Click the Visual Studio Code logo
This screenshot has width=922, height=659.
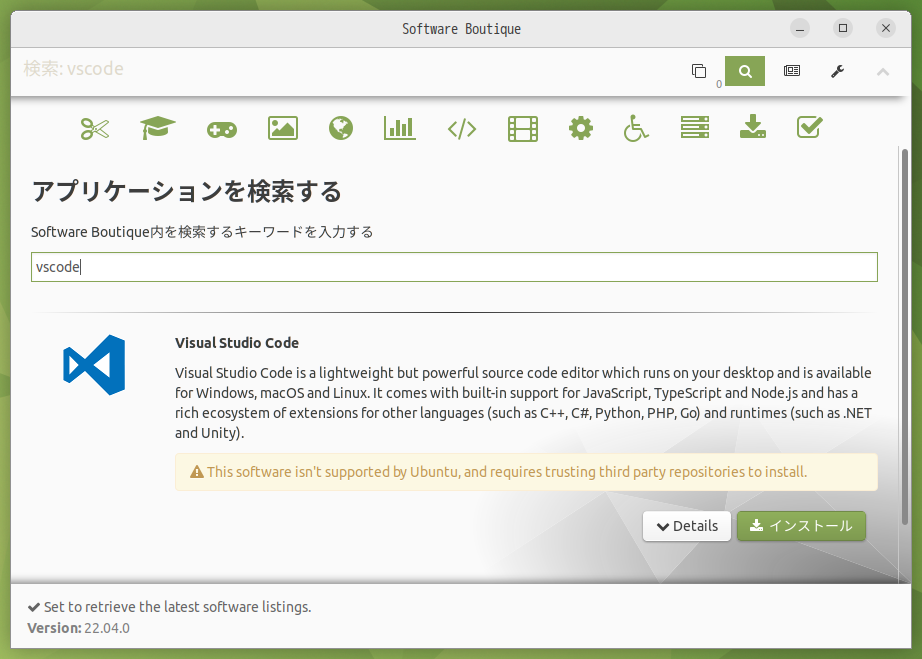[94, 365]
